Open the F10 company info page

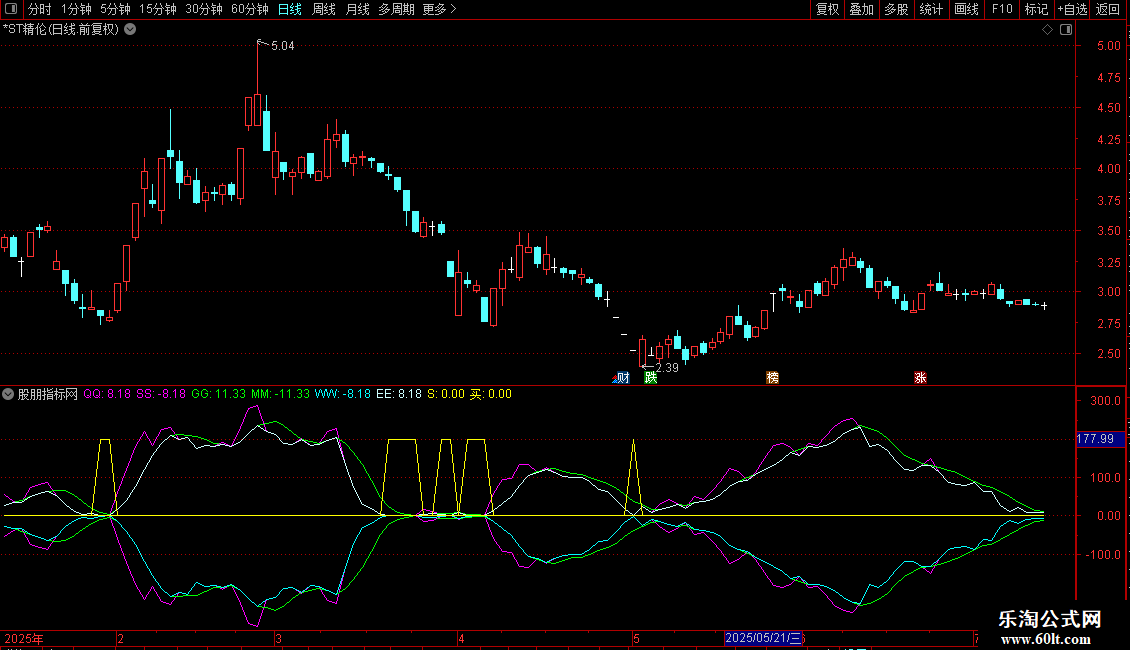pos(1001,9)
